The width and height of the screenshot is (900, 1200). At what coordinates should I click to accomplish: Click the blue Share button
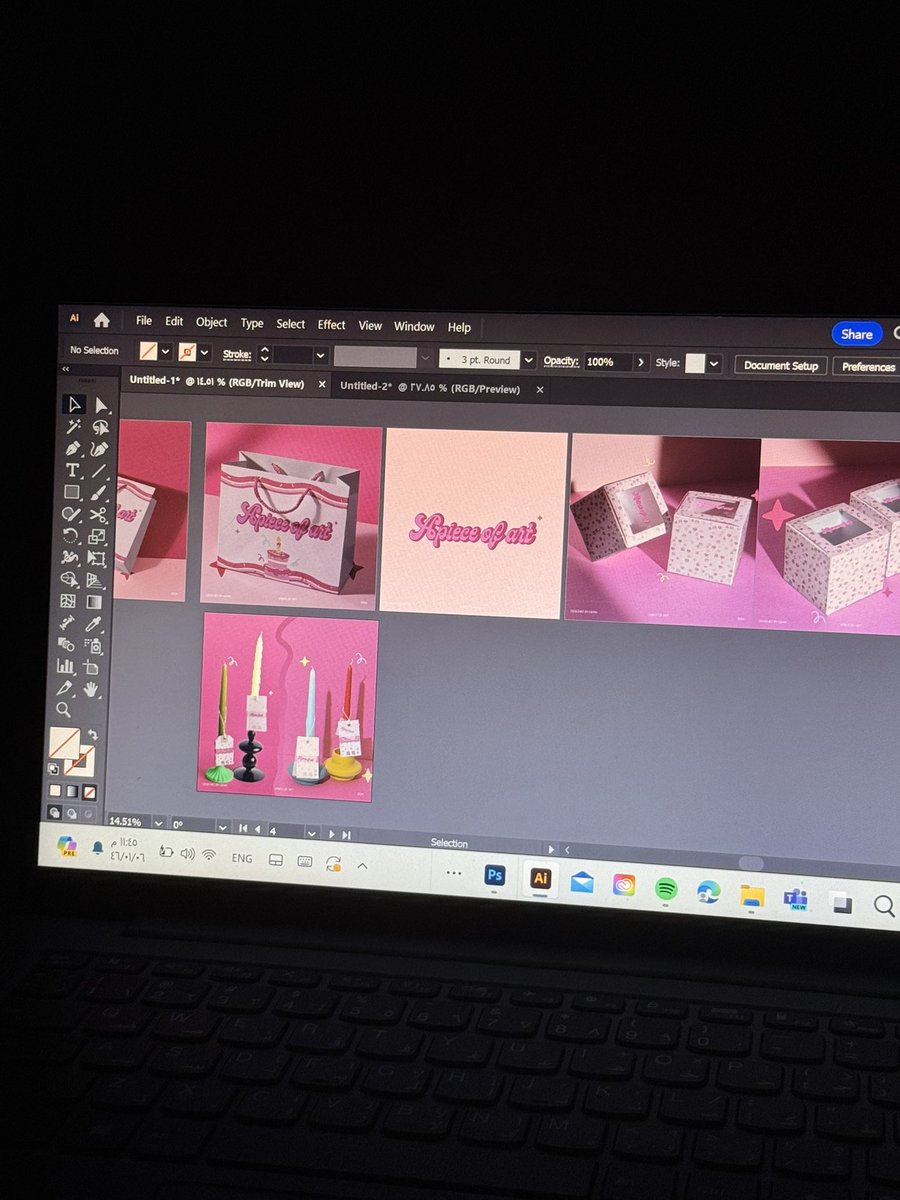tap(857, 334)
